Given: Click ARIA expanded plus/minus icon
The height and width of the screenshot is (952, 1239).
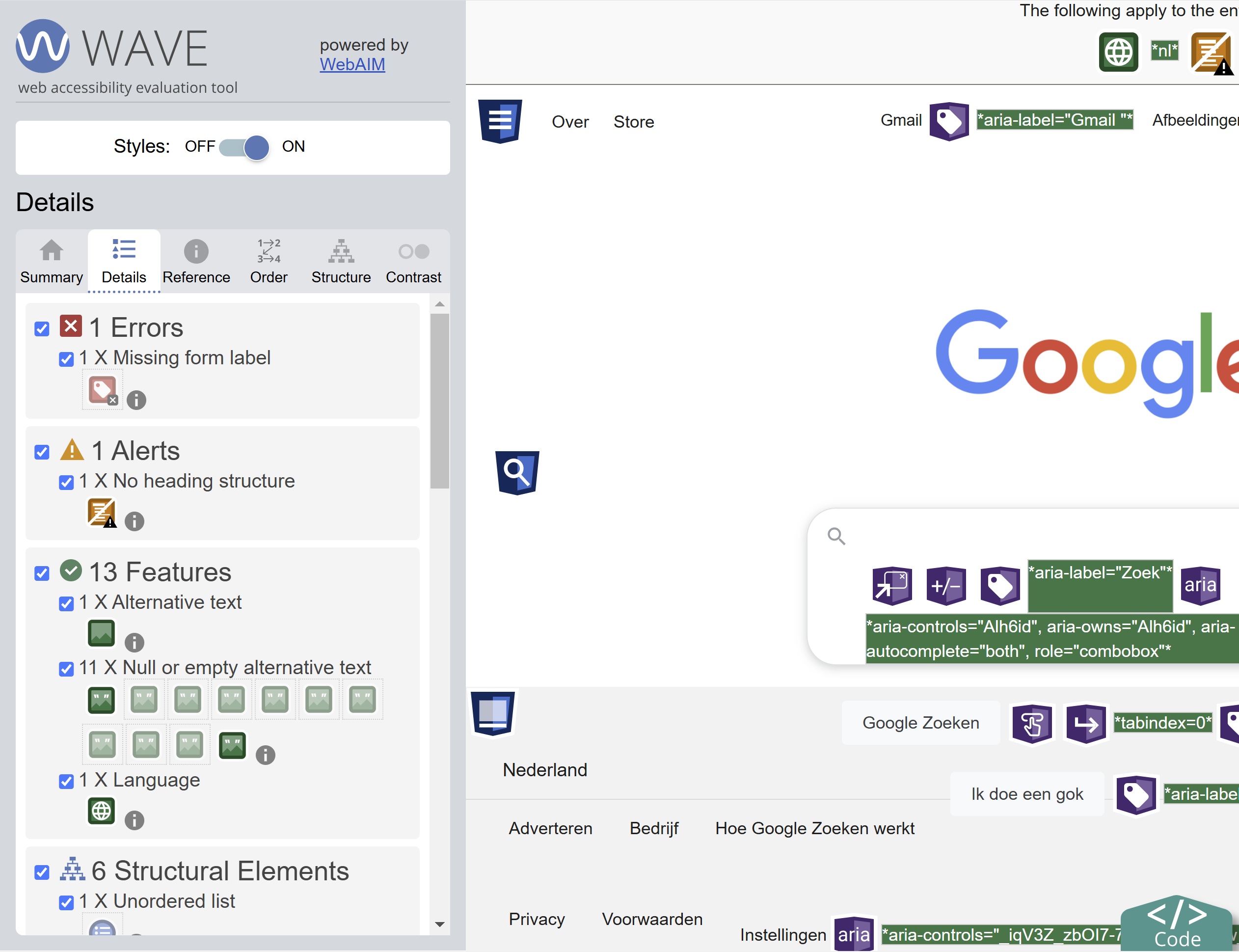Looking at the screenshot, I should click(946, 585).
